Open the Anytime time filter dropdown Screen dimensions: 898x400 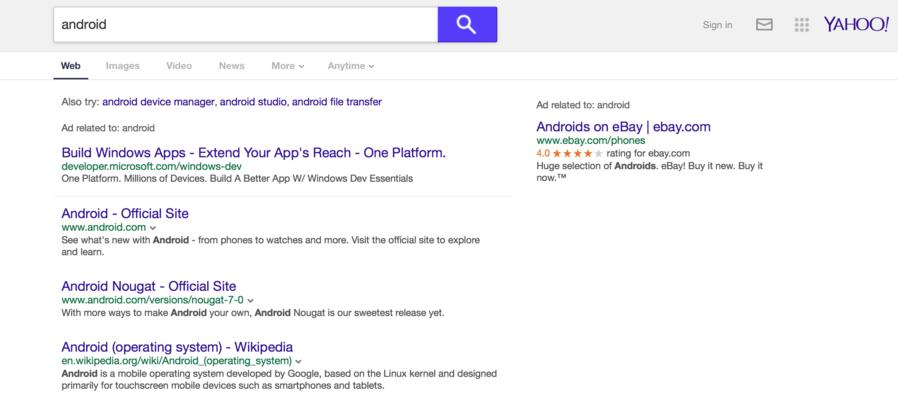[x=350, y=66]
